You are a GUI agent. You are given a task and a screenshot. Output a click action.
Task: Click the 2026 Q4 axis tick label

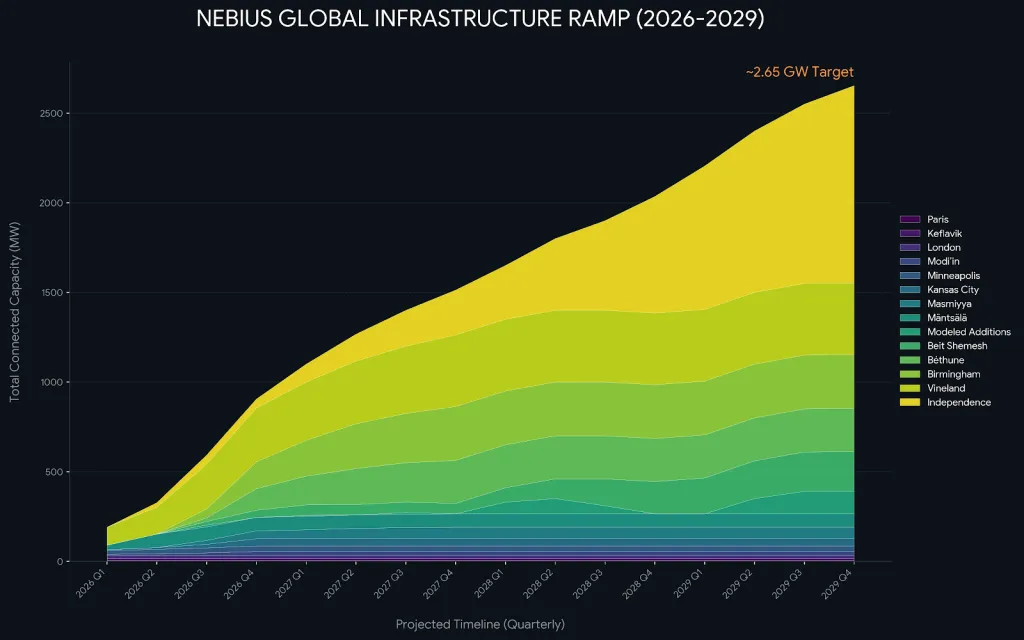tap(239, 583)
